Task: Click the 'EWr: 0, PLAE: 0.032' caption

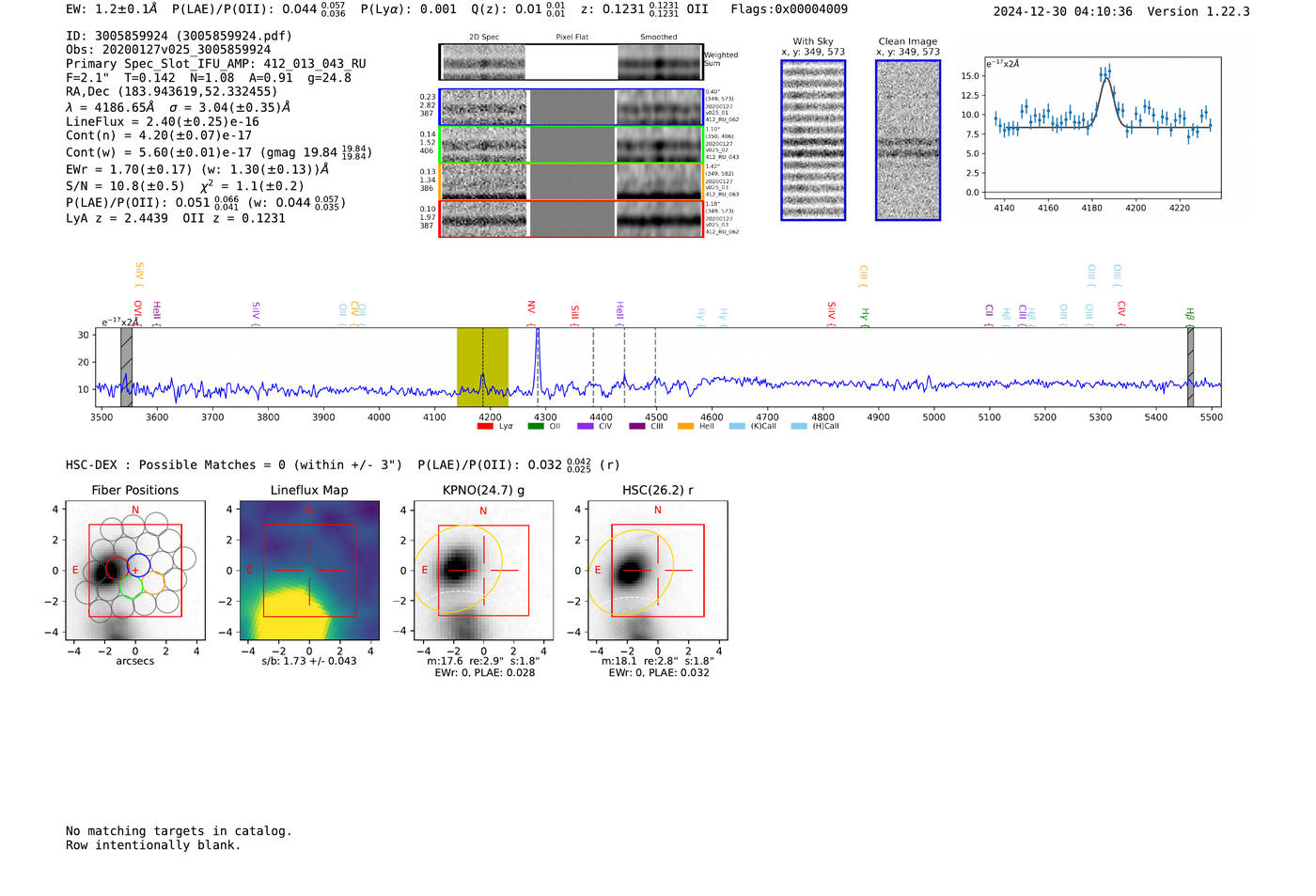Action: 659,673
